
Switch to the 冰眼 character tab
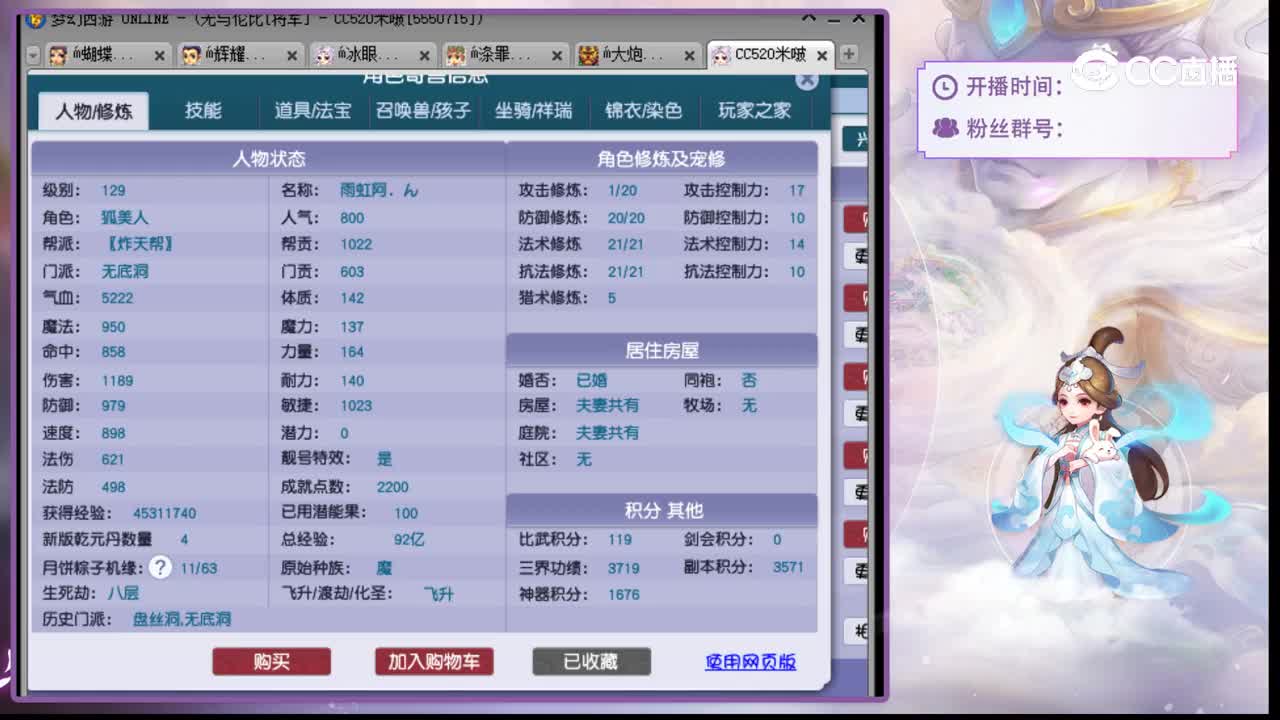point(372,55)
